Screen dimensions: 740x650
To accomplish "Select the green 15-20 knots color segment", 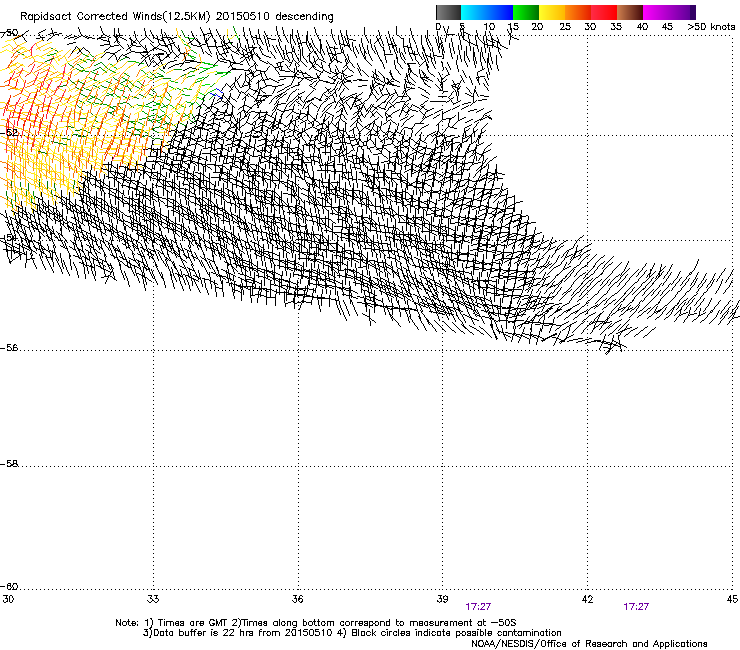I will pyautogui.click(x=526, y=12).
